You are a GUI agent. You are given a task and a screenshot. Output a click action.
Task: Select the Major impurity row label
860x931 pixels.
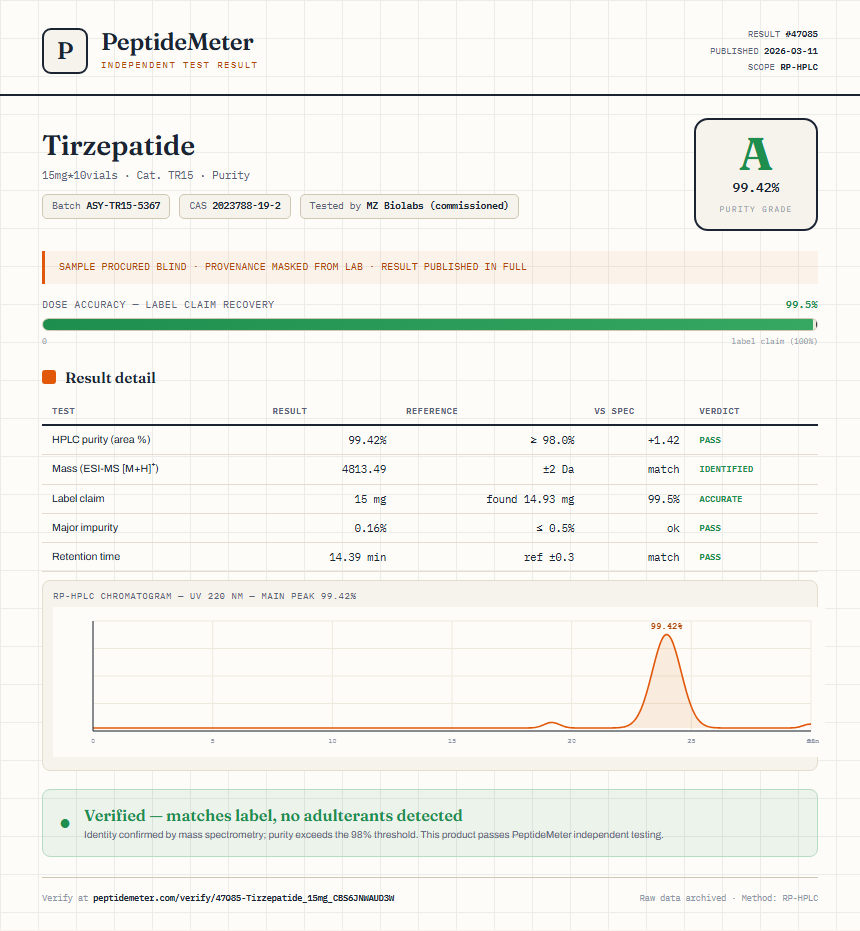tap(85, 527)
